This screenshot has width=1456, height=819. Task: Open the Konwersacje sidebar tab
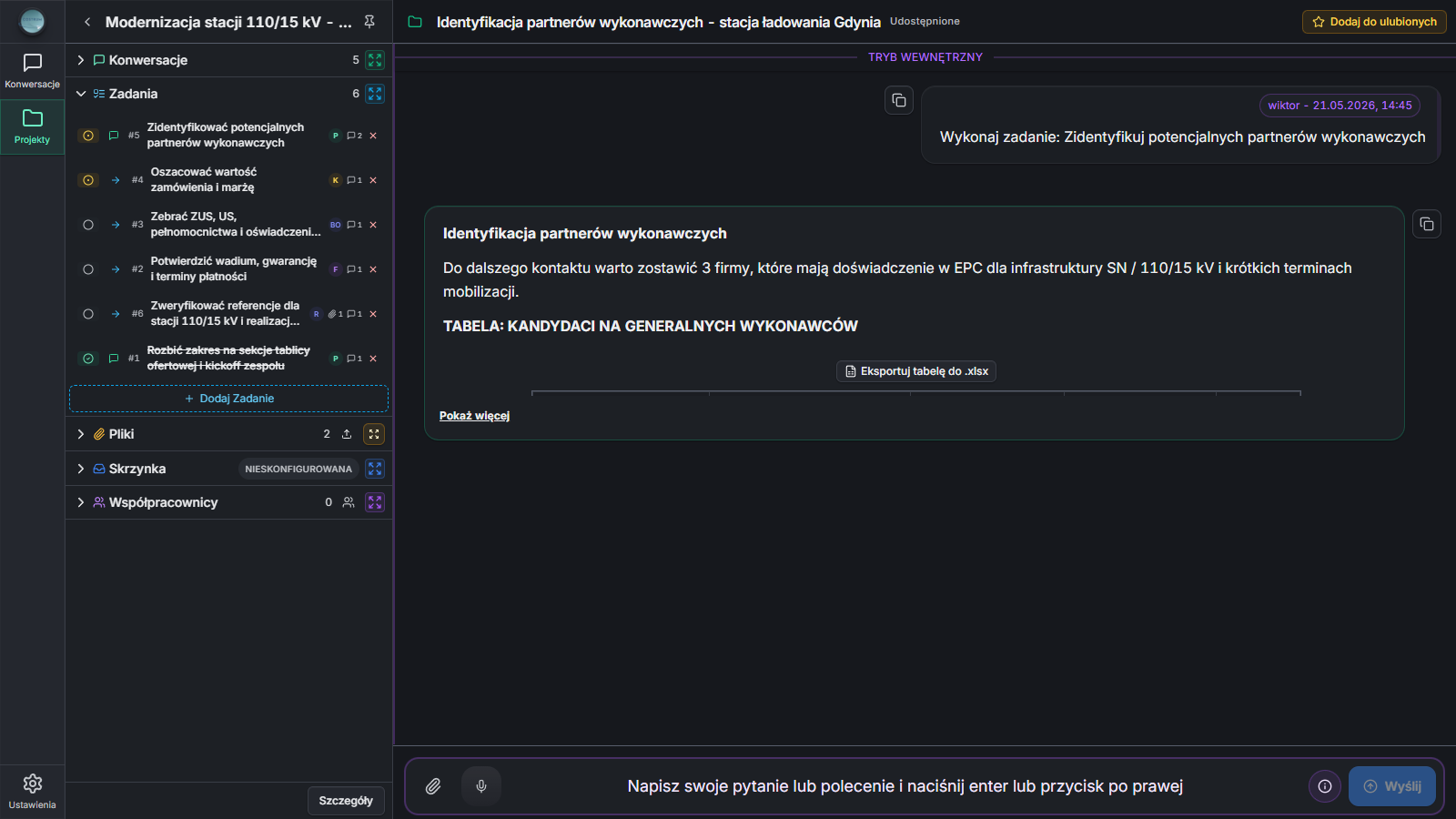tap(32, 71)
